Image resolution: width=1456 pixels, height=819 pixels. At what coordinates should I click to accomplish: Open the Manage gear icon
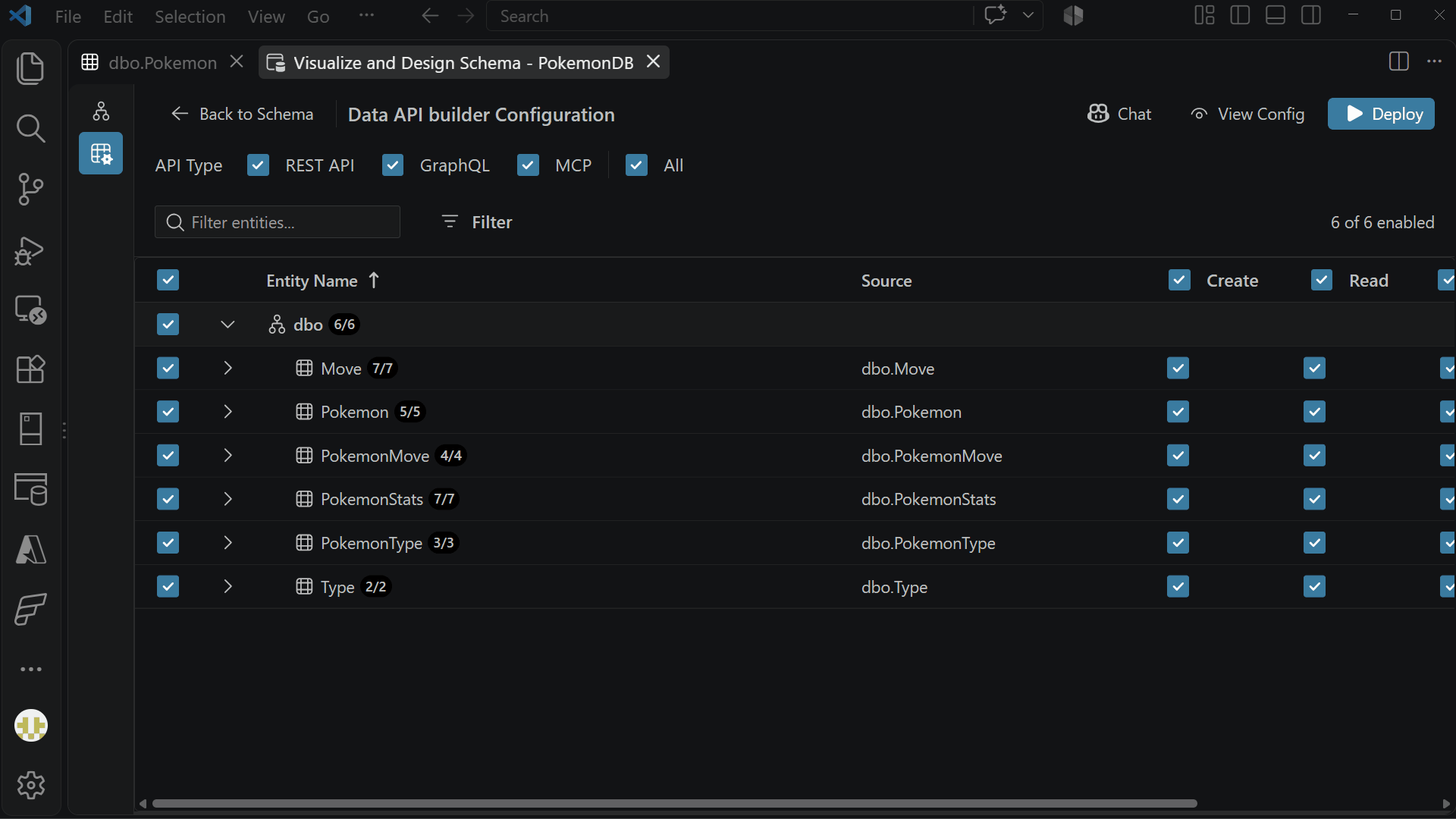[x=30, y=785]
